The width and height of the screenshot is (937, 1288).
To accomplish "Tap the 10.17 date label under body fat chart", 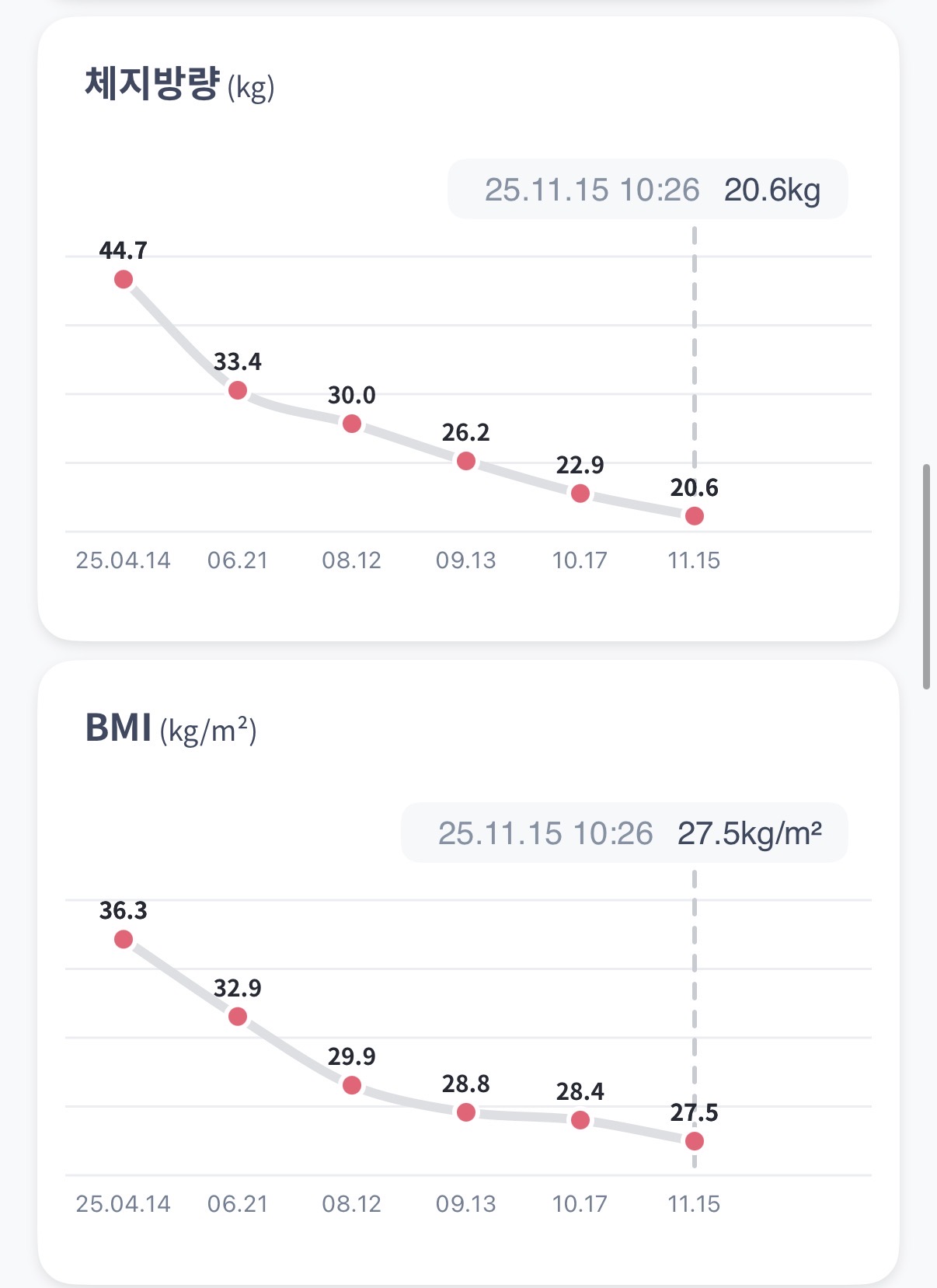I will tap(580, 560).
